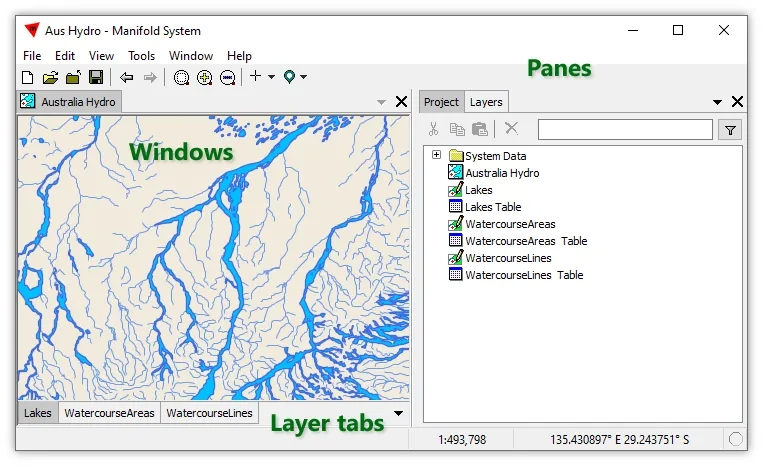This screenshot has width=763, height=466.
Task: Click the Open file folder icon
Action: (x=50, y=77)
